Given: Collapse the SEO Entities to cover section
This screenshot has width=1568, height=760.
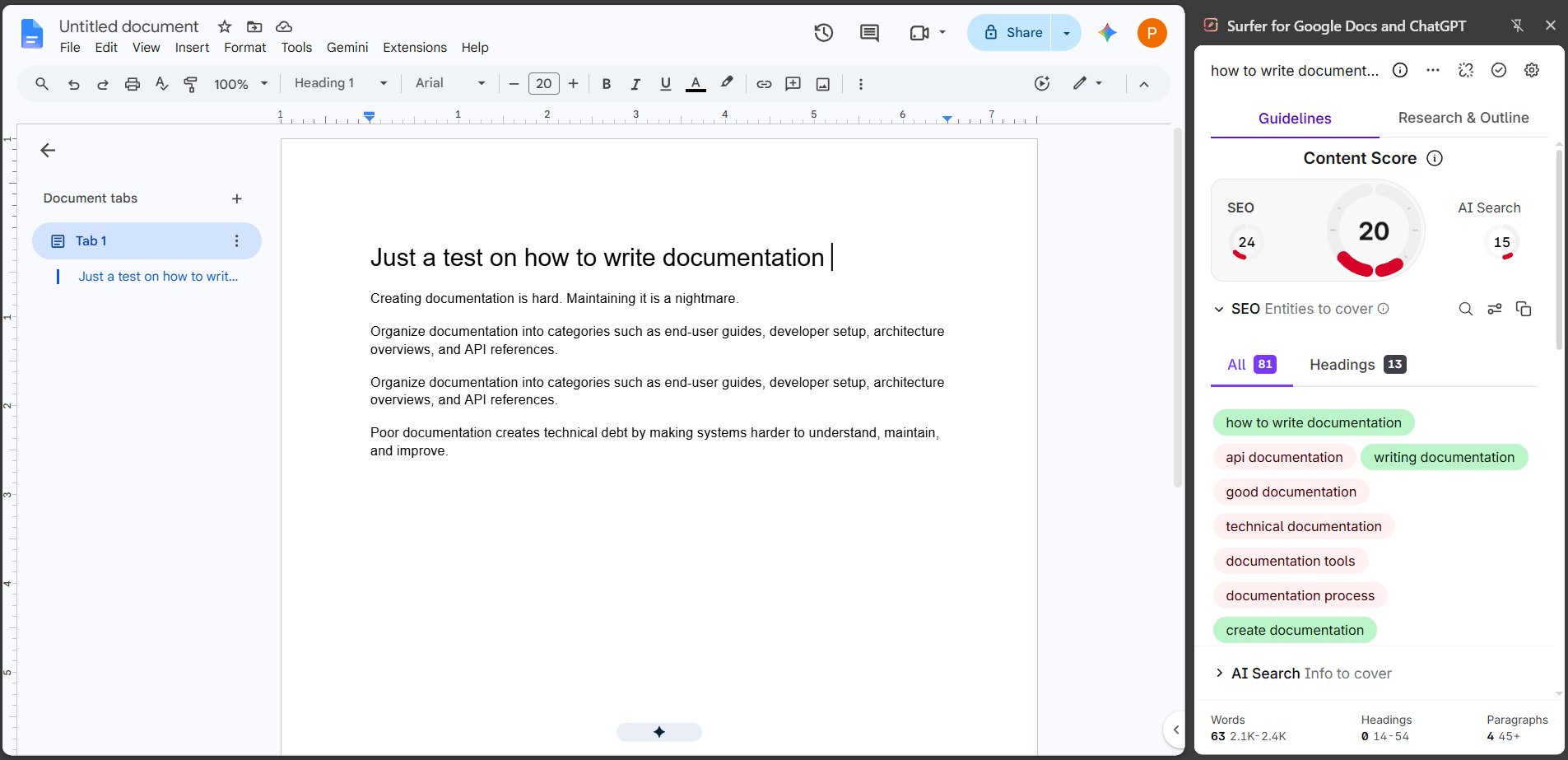Looking at the screenshot, I should click(x=1219, y=309).
